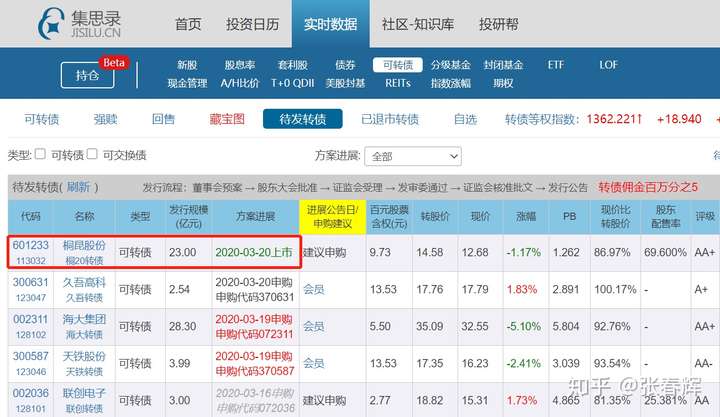
Task: Open stock code 300587 link
Action: tap(31, 356)
